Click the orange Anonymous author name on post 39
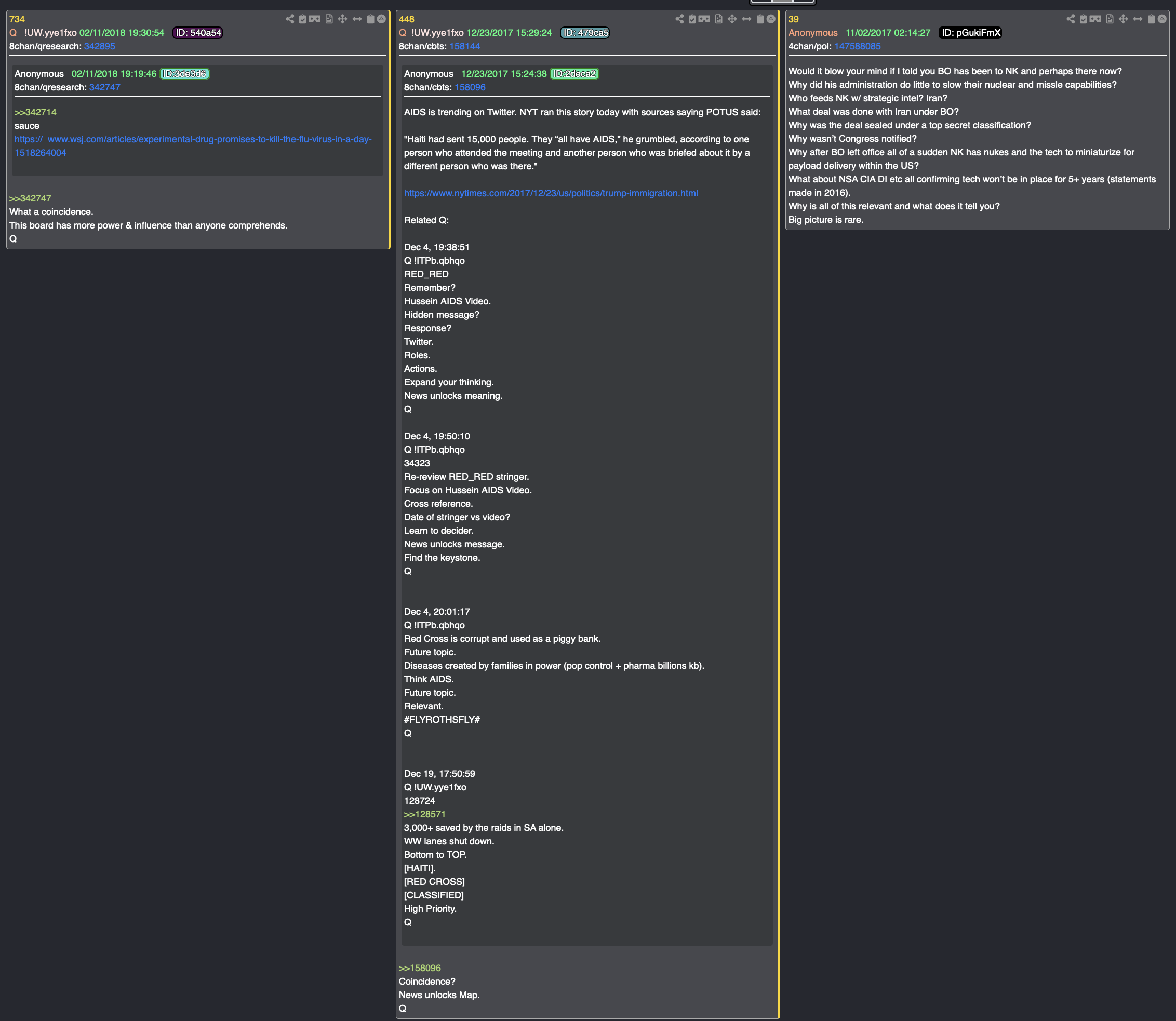Viewport: 1176px width, 1021px height. (x=813, y=33)
